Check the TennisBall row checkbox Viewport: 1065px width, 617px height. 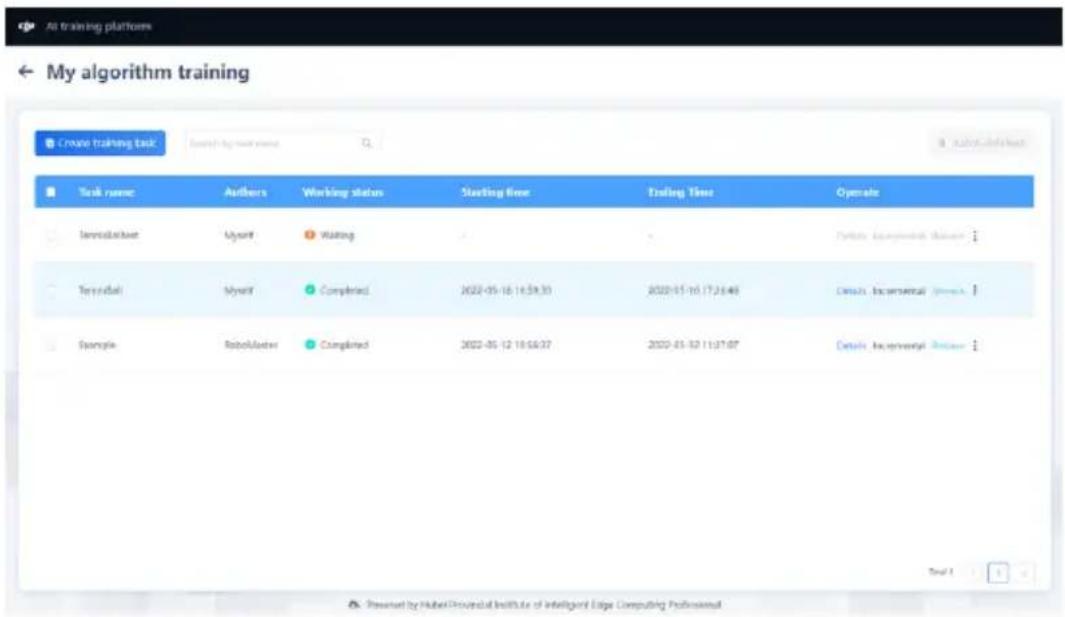point(50,290)
